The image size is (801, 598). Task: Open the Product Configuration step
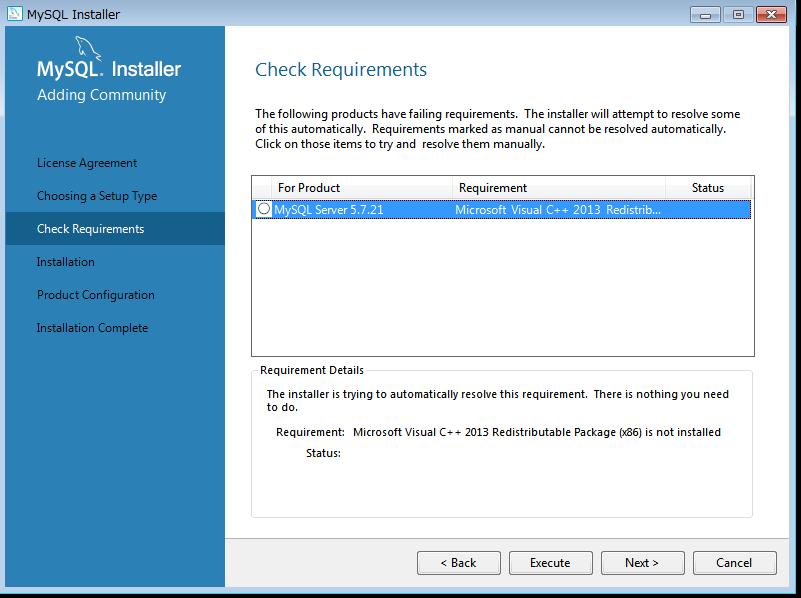click(96, 295)
